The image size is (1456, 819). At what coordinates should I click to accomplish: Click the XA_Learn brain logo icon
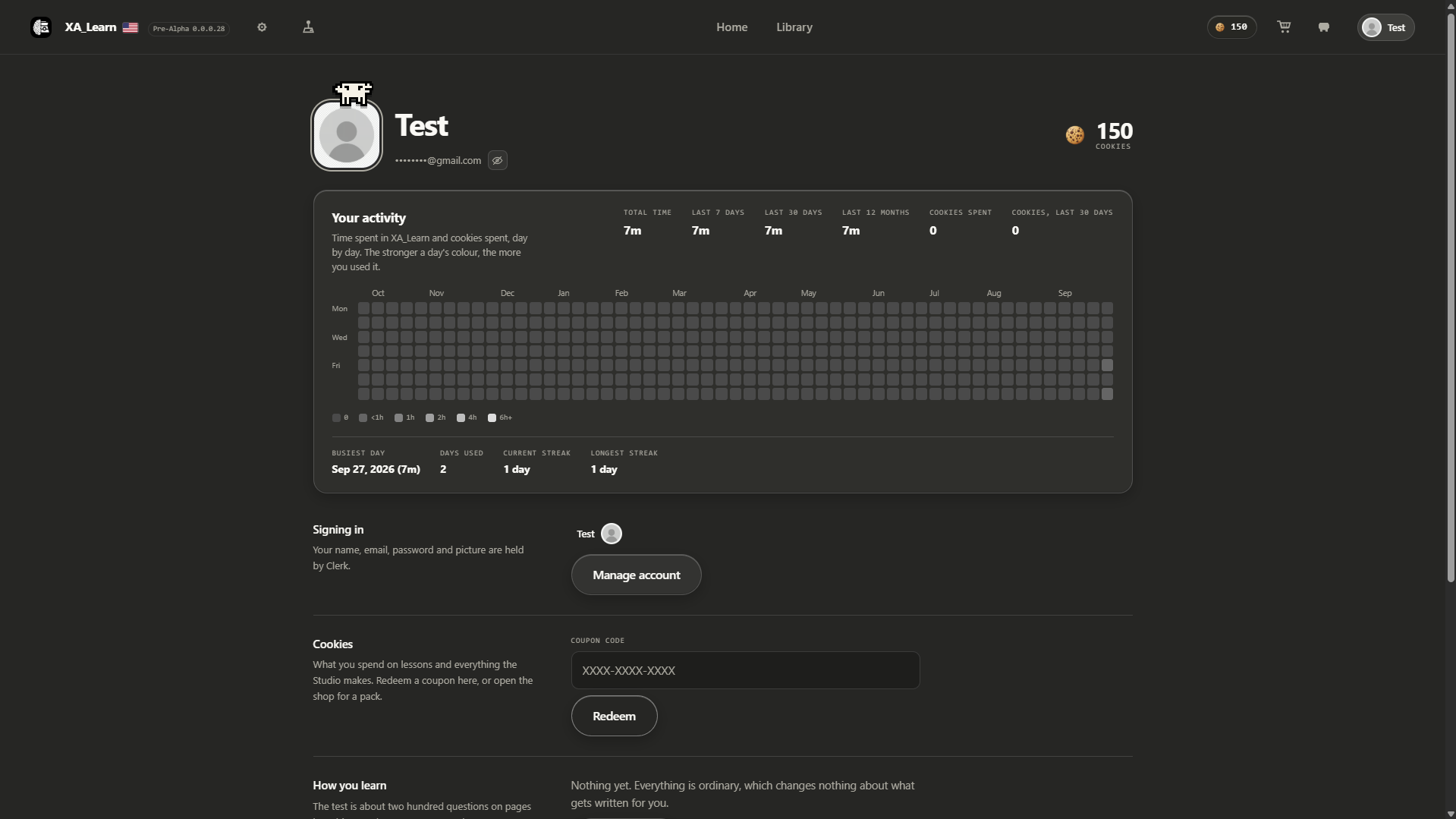coord(41,27)
